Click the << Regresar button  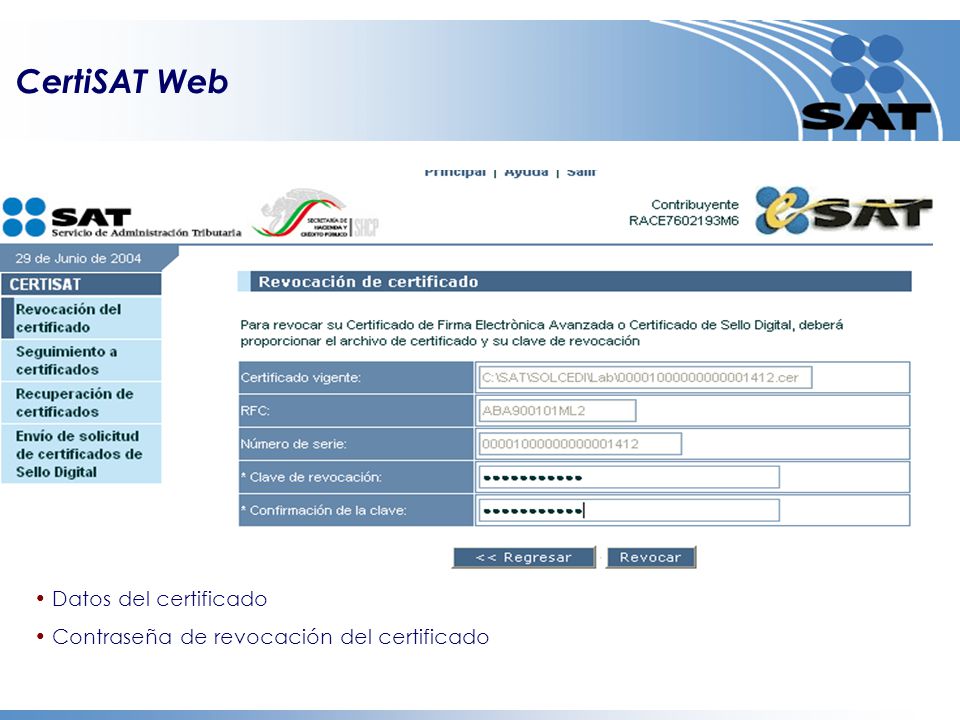[523, 557]
